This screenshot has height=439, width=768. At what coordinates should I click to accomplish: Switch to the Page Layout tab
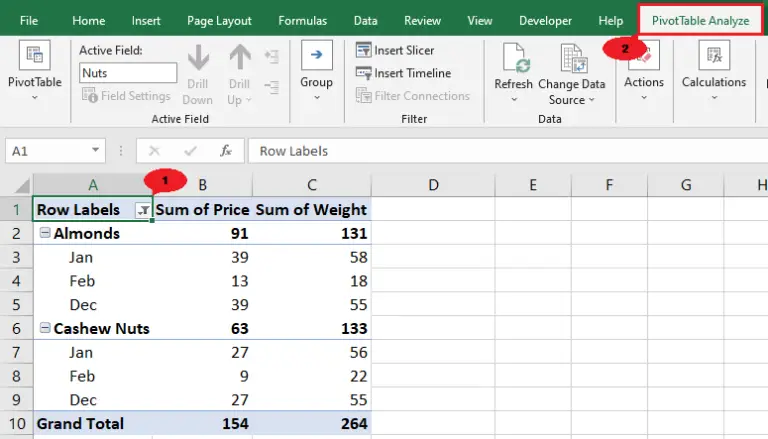tap(219, 21)
